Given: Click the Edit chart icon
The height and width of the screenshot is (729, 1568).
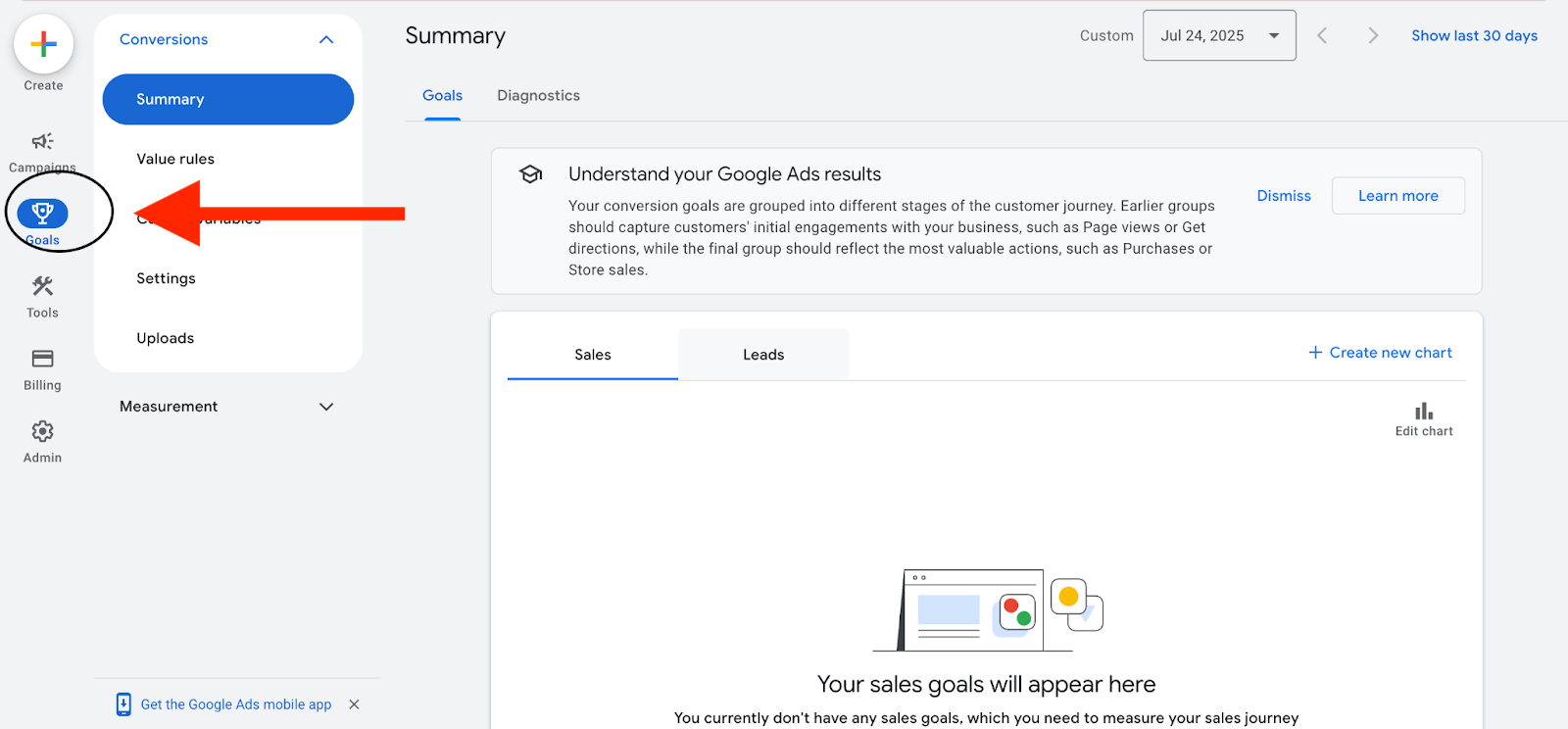Looking at the screenshot, I should coord(1423,413).
